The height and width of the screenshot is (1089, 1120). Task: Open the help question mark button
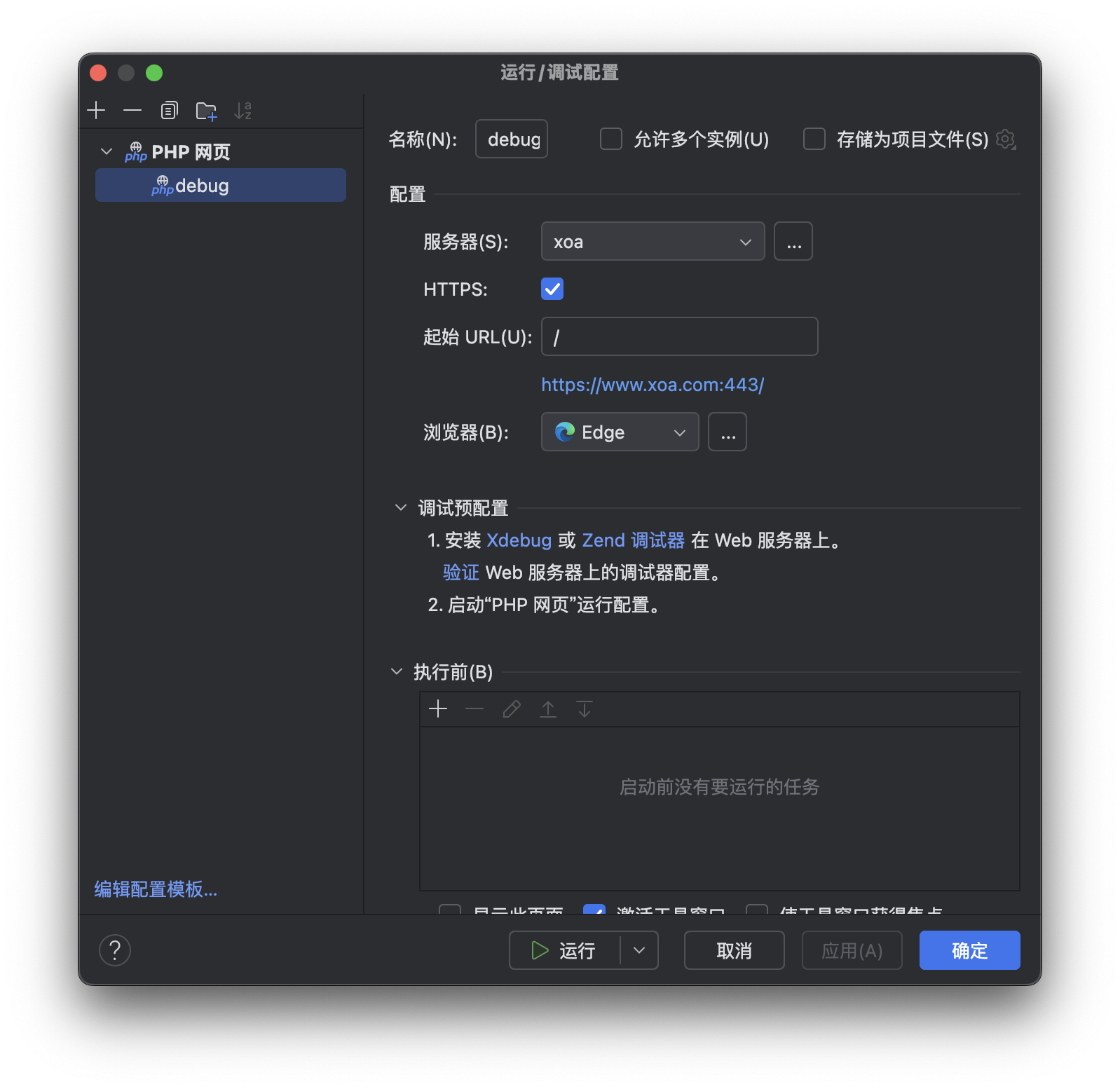[115, 950]
